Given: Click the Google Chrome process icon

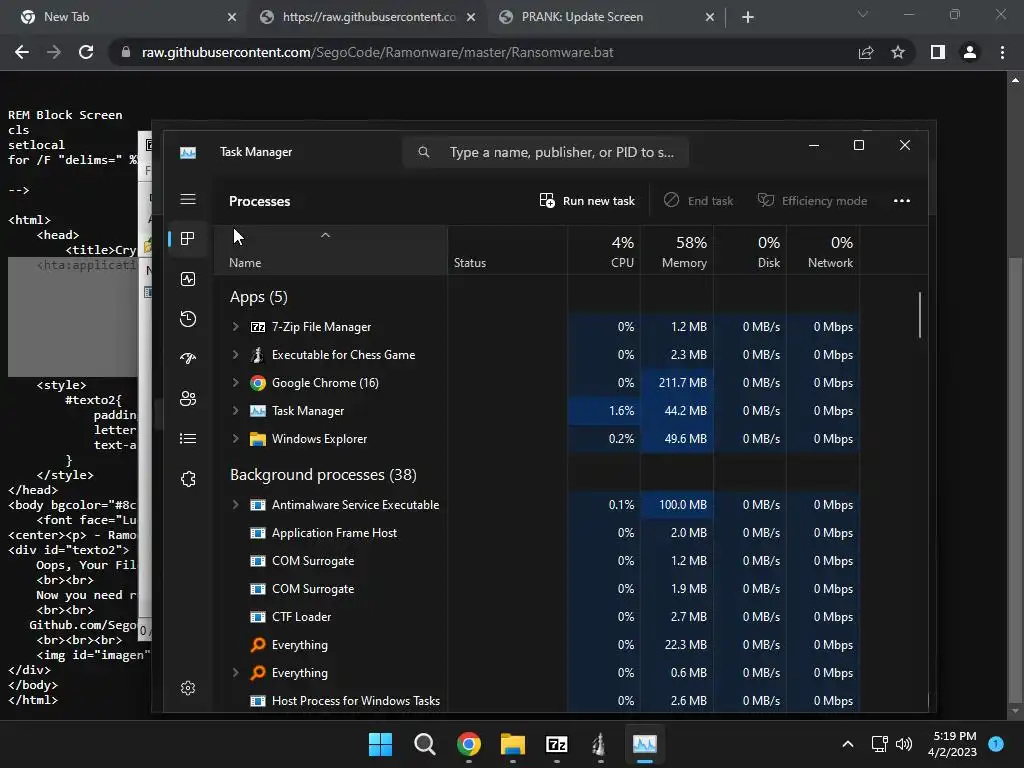Looking at the screenshot, I should coord(258,383).
